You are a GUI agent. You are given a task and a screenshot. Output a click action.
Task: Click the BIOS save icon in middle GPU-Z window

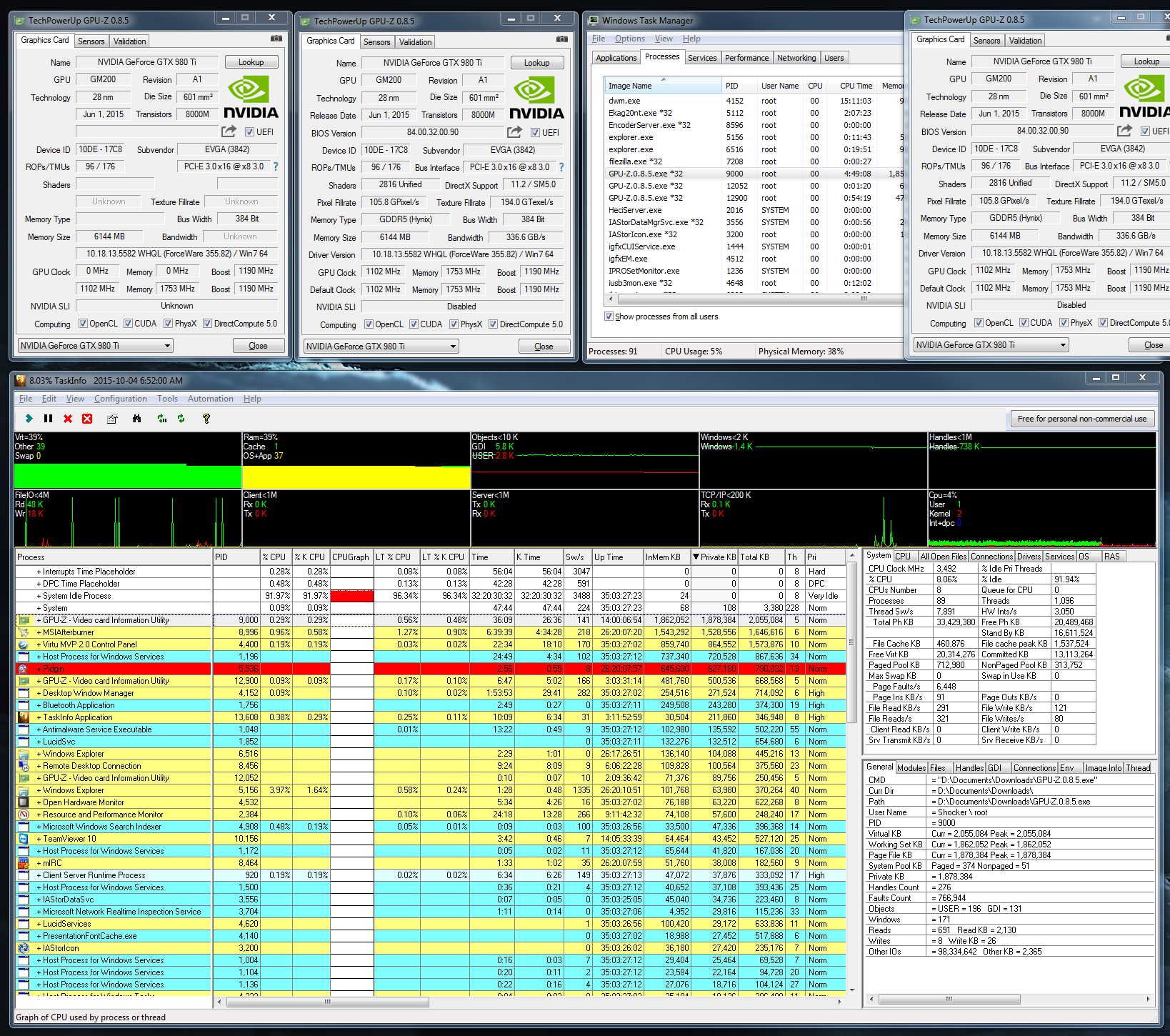(x=514, y=132)
